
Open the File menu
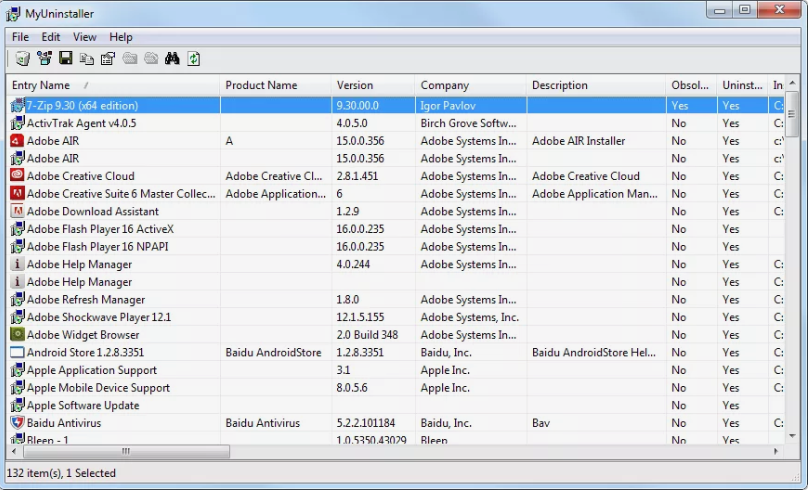(21, 37)
